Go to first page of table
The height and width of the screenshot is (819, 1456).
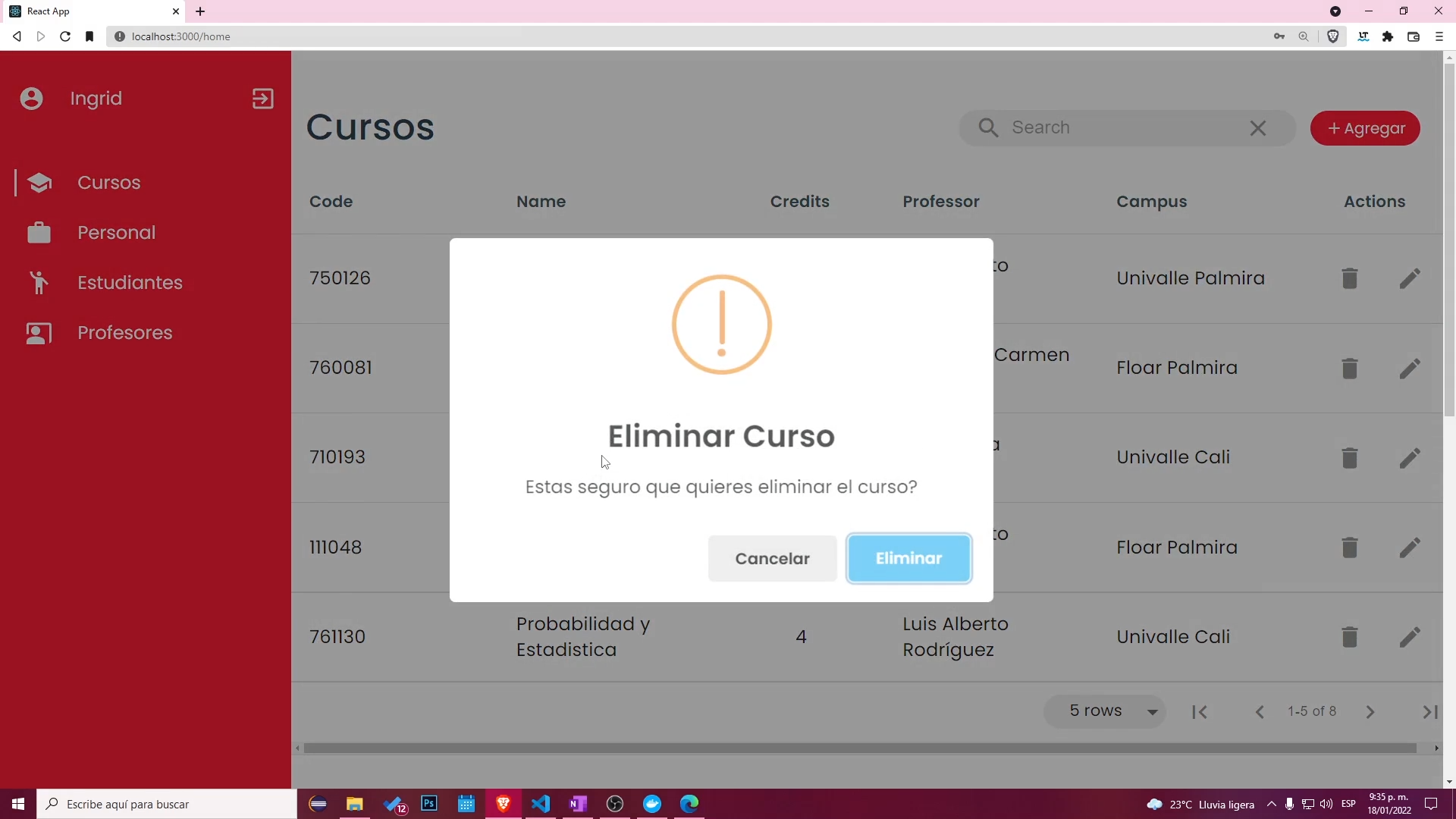coord(1200,712)
